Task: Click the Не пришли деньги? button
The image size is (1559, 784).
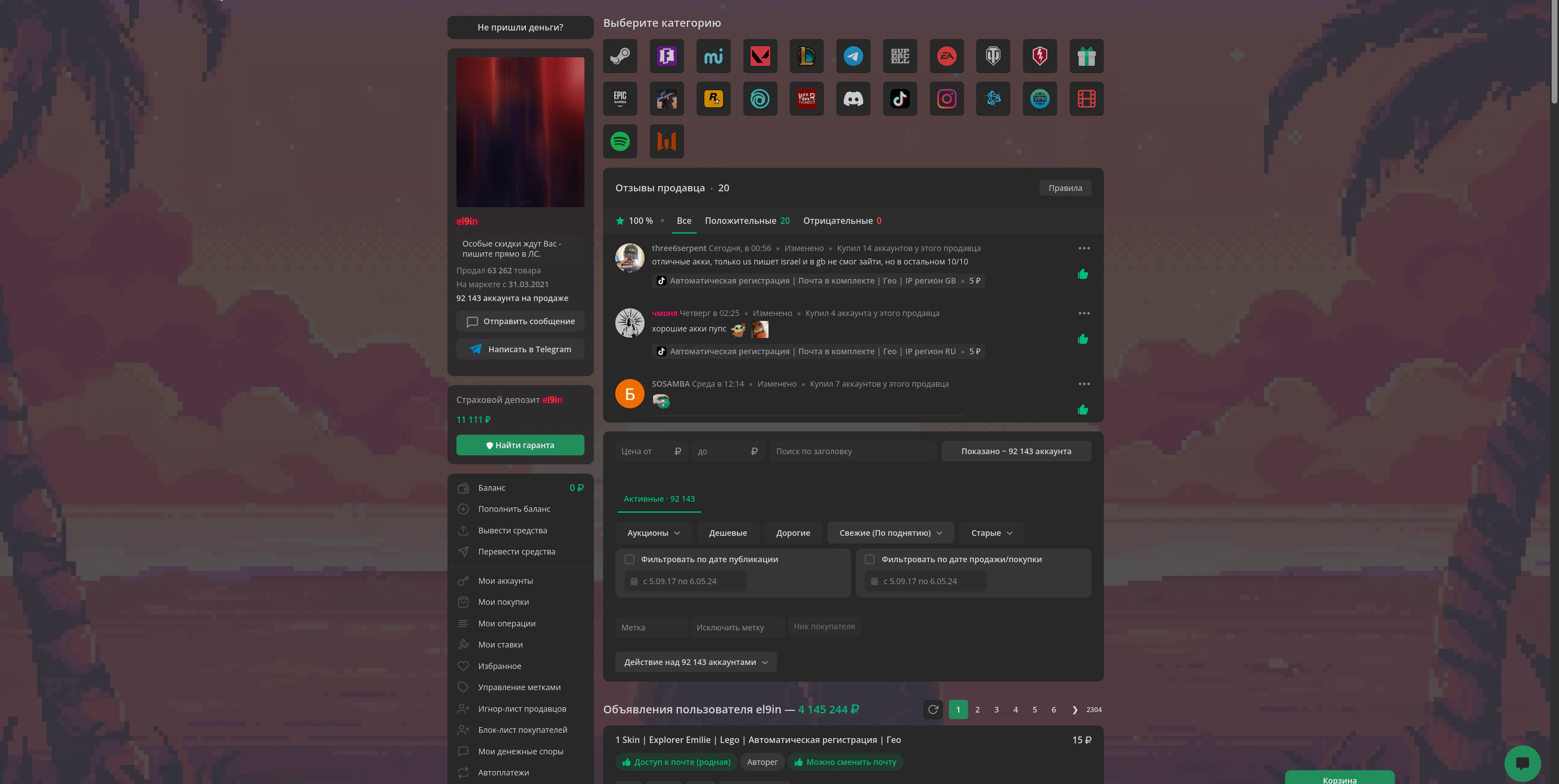Action: 520,27
